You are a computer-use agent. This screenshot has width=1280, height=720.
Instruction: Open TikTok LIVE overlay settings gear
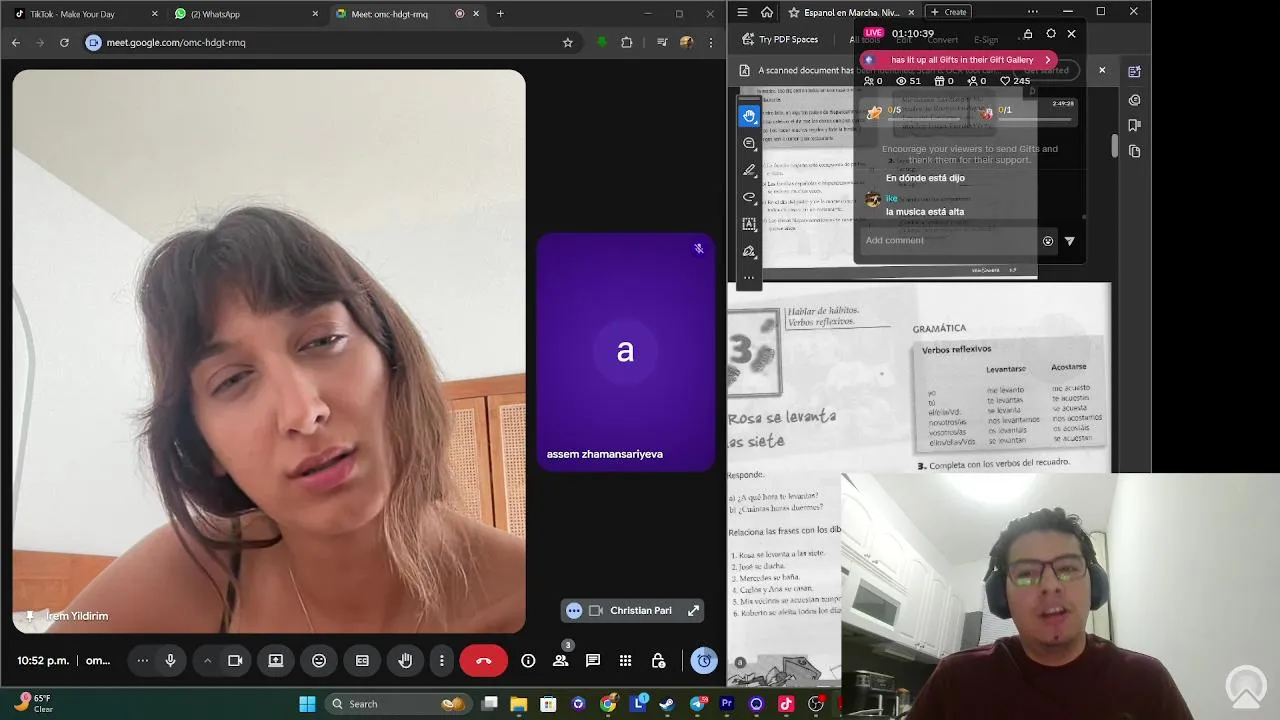[x=1050, y=34]
